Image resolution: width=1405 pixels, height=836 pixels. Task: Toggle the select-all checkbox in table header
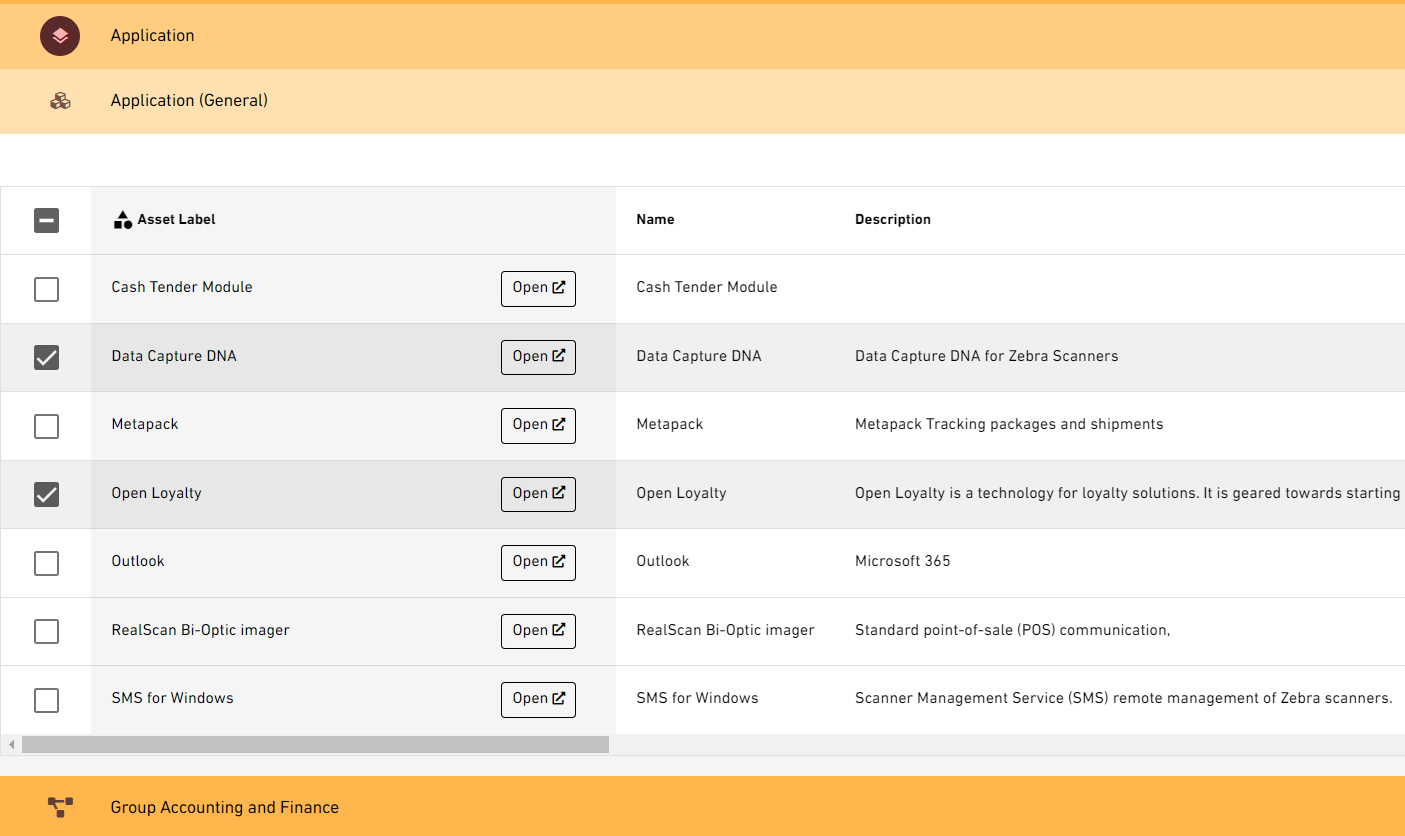(46, 220)
